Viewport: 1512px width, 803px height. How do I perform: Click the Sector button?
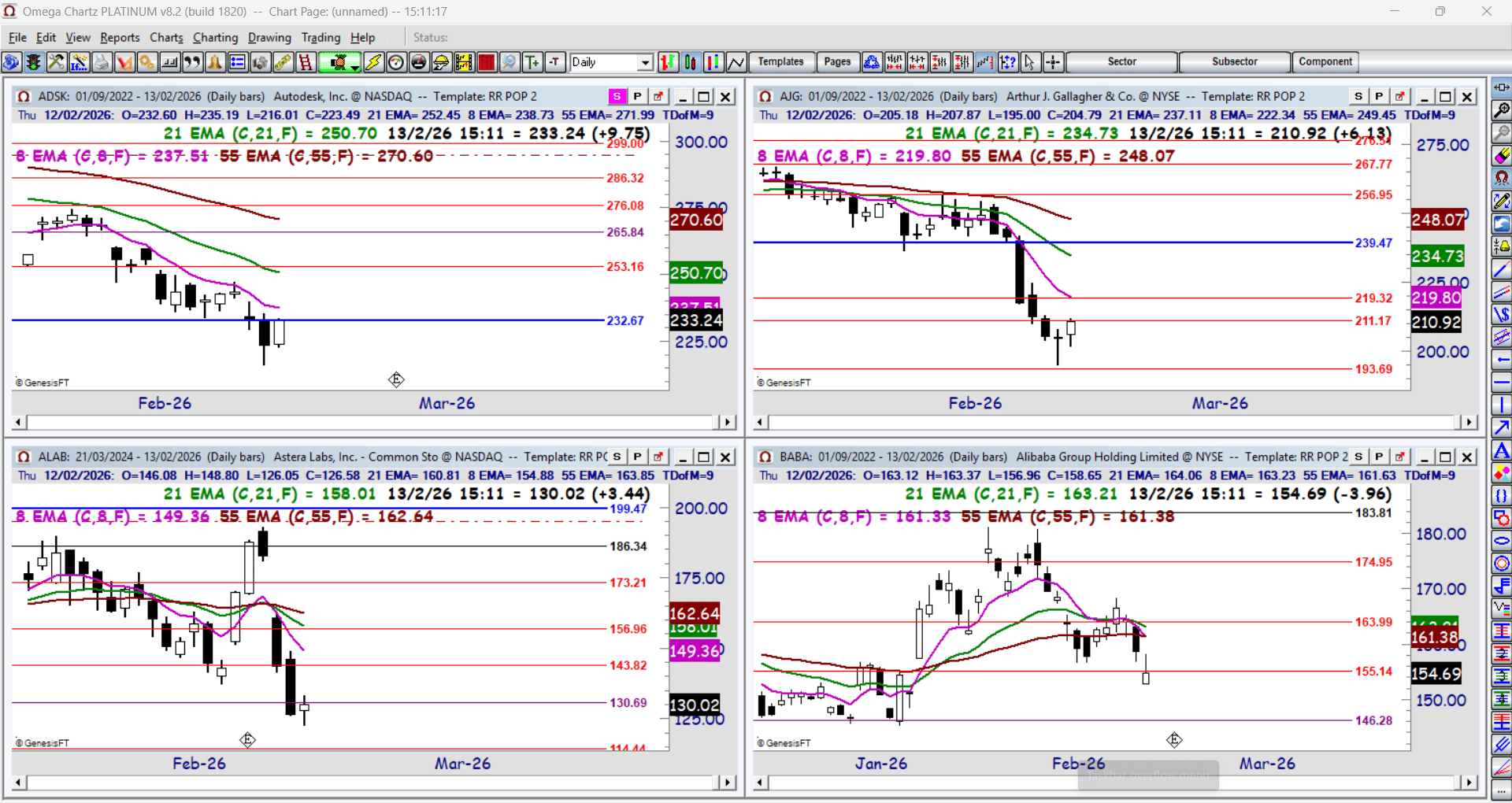(x=1121, y=61)
